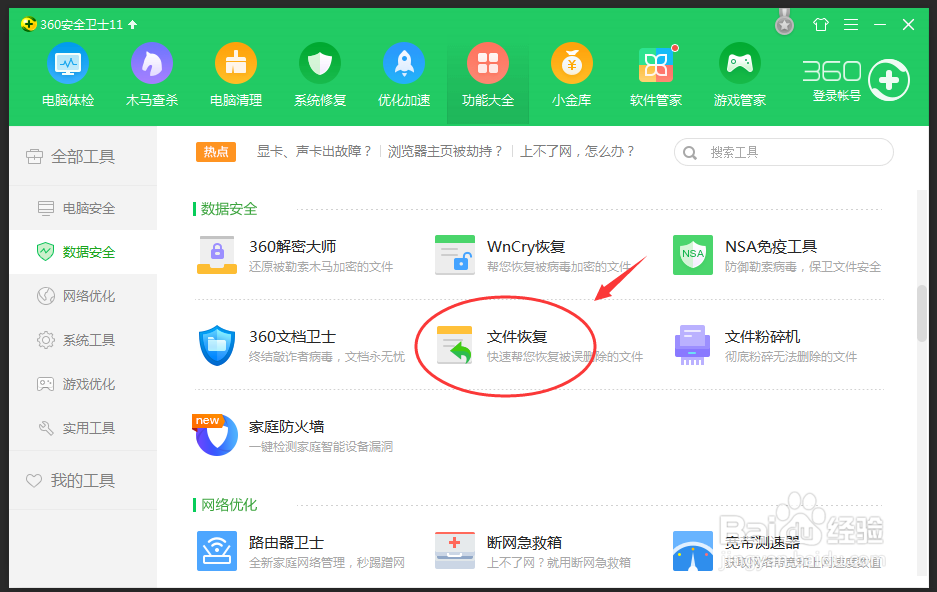The height and width of the screenshot is (592, 937).
Task: Launch the 路由器卫士 router icon
Action: click(x=217, y=551)
